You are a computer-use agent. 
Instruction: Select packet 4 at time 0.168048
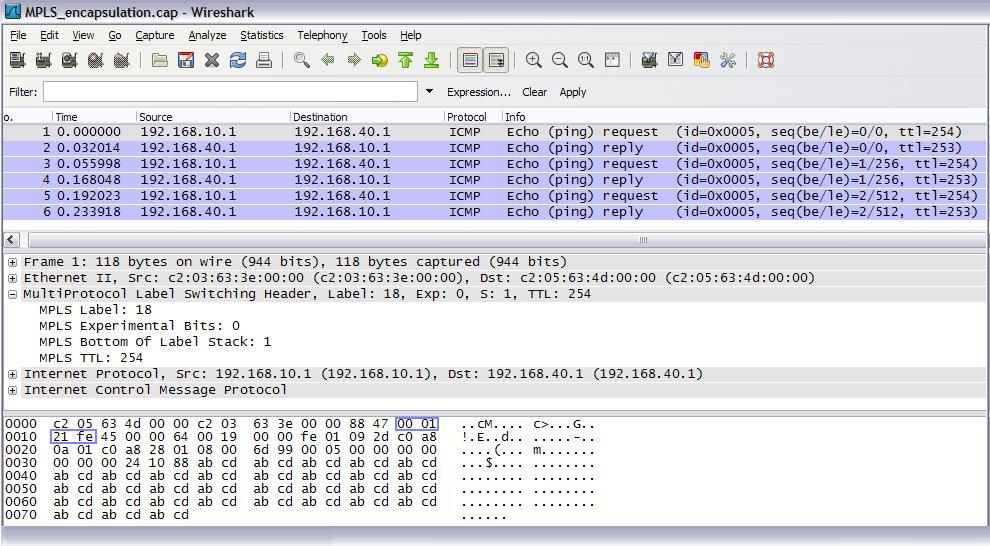coord(494,180)
